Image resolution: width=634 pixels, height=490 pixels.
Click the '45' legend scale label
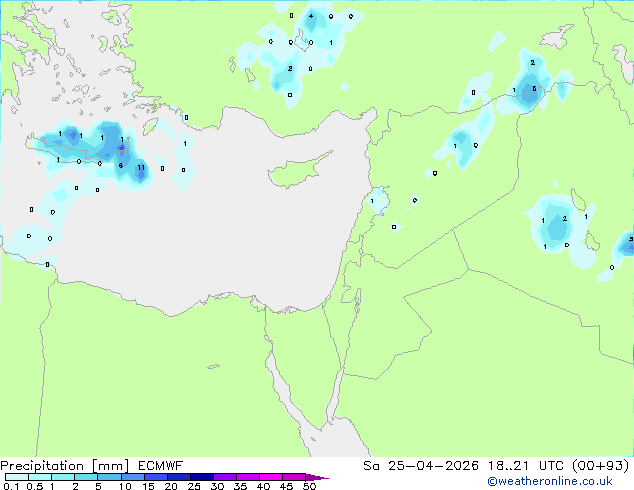tap(286, 486)
